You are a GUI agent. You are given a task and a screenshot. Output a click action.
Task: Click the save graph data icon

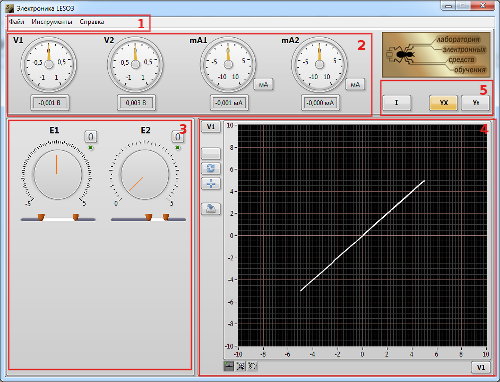point(211,209)
